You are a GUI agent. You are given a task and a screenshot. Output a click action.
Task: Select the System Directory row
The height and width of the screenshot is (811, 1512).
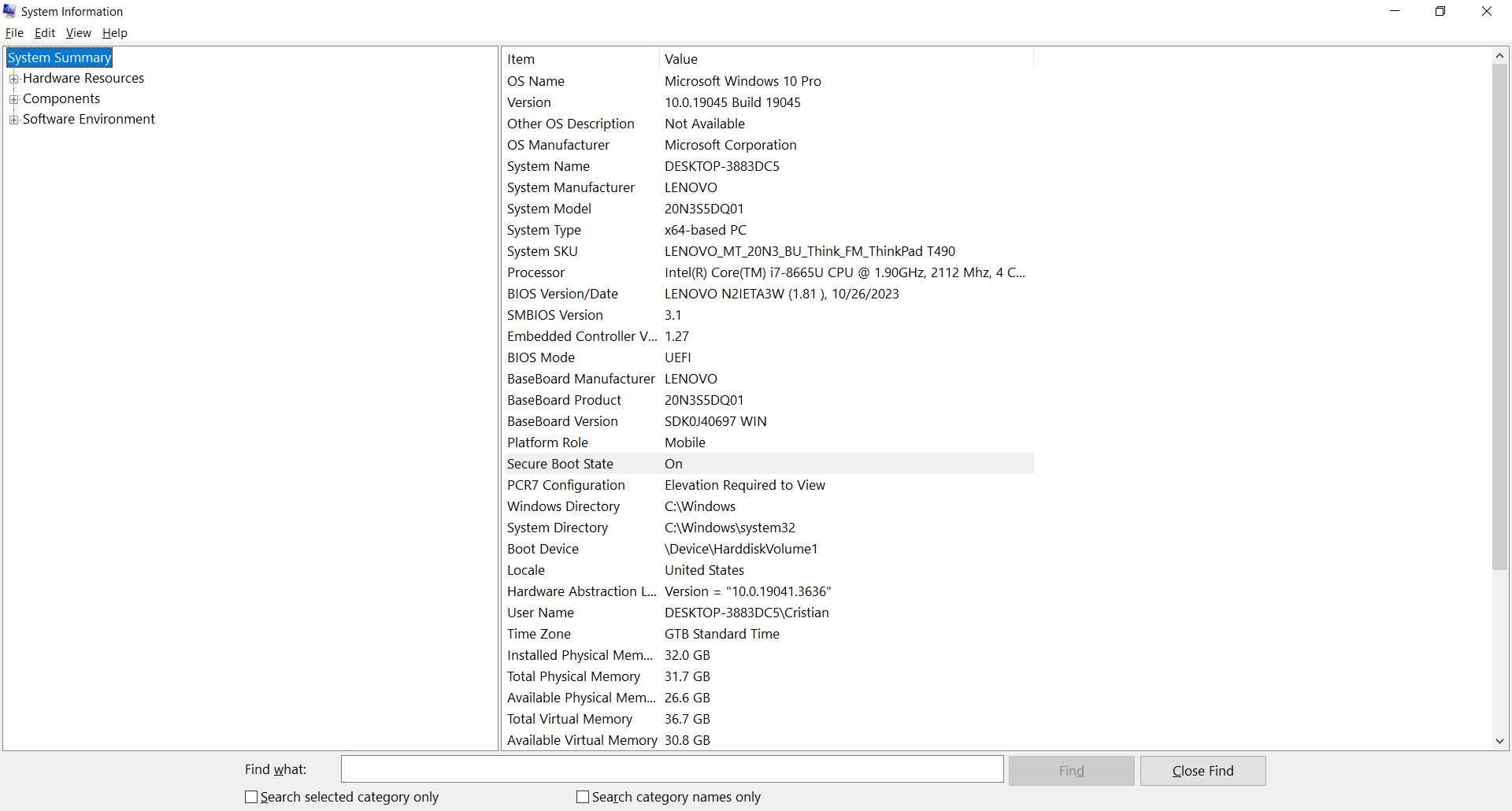coord(768,528)
